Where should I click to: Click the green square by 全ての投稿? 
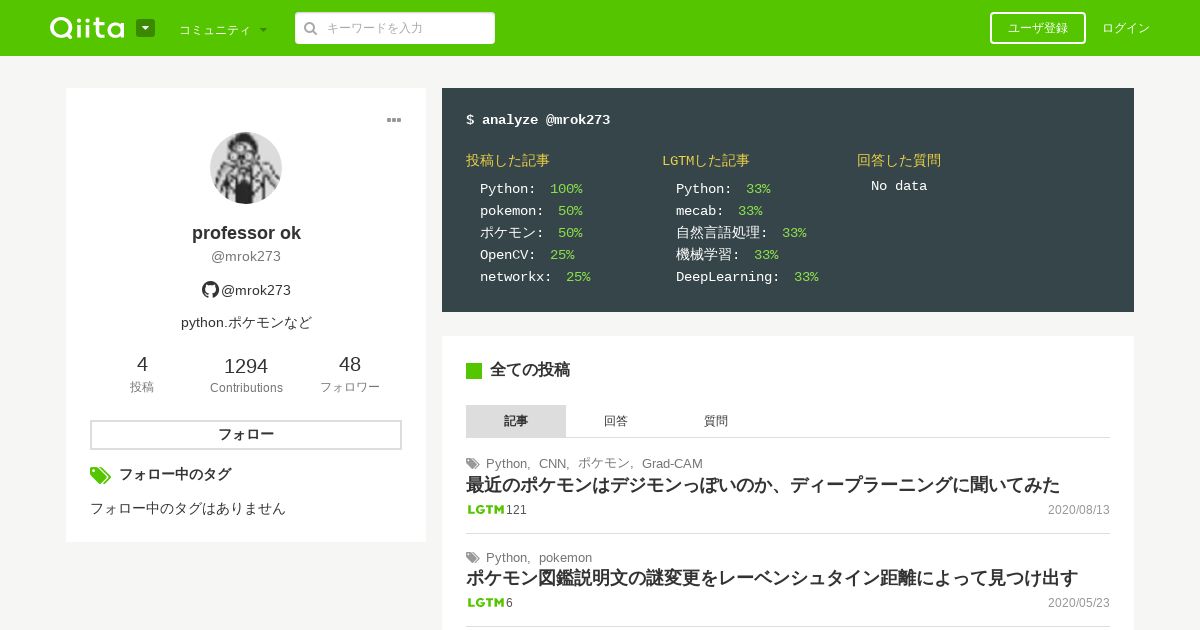[x=474, y=371]
